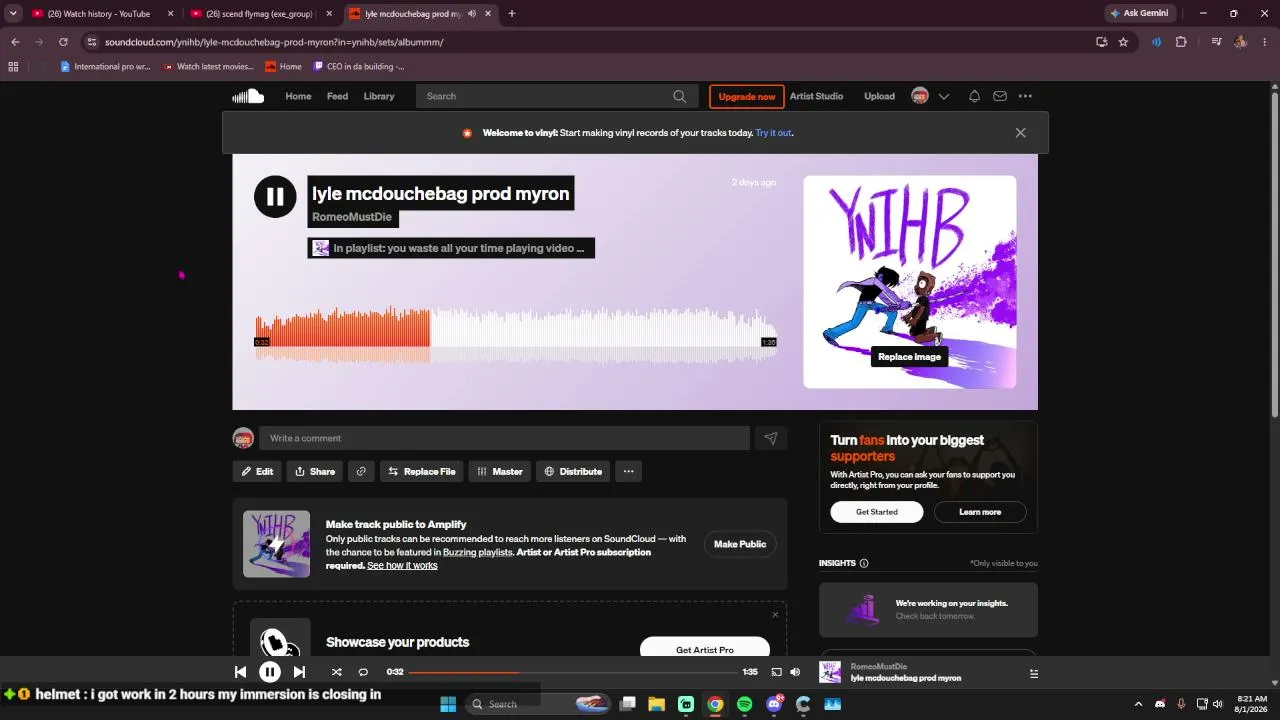Screen dimensions: 1280x720
Task: Seek using the bottom player progress bar
Action: 573,672
